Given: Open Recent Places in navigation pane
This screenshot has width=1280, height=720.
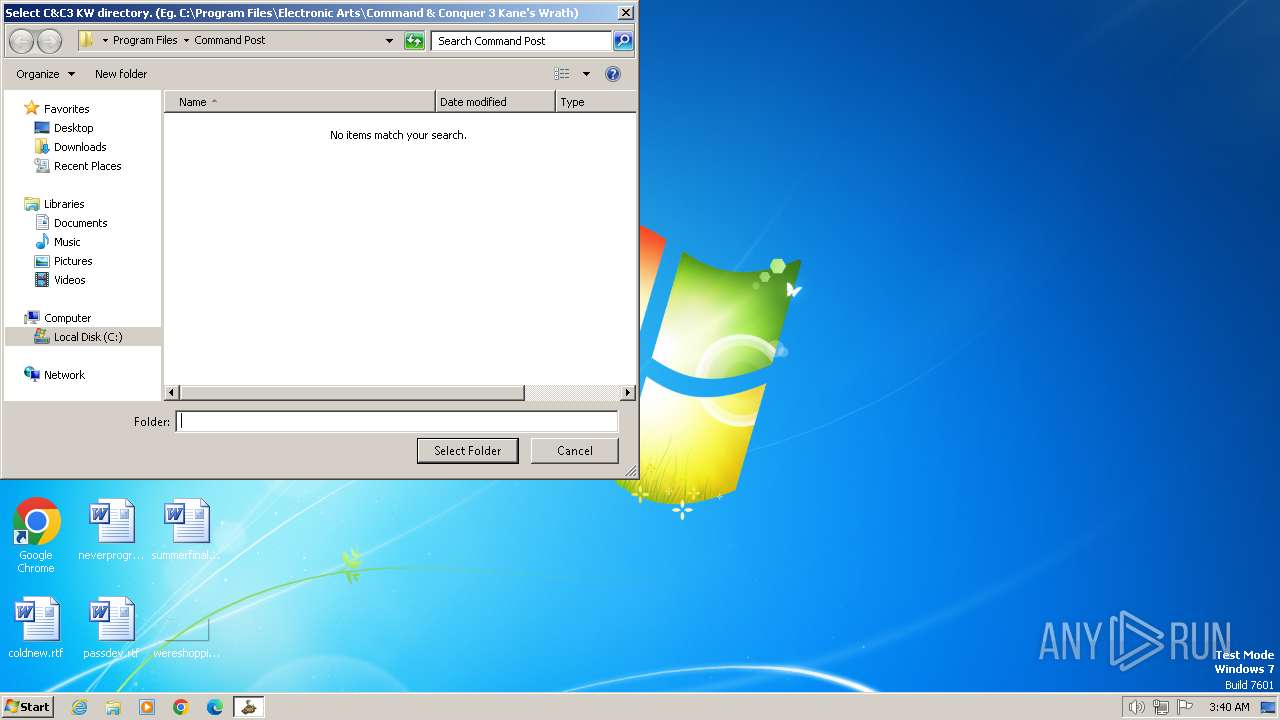Looking at the screenshot, I should (x=87, y=166).
